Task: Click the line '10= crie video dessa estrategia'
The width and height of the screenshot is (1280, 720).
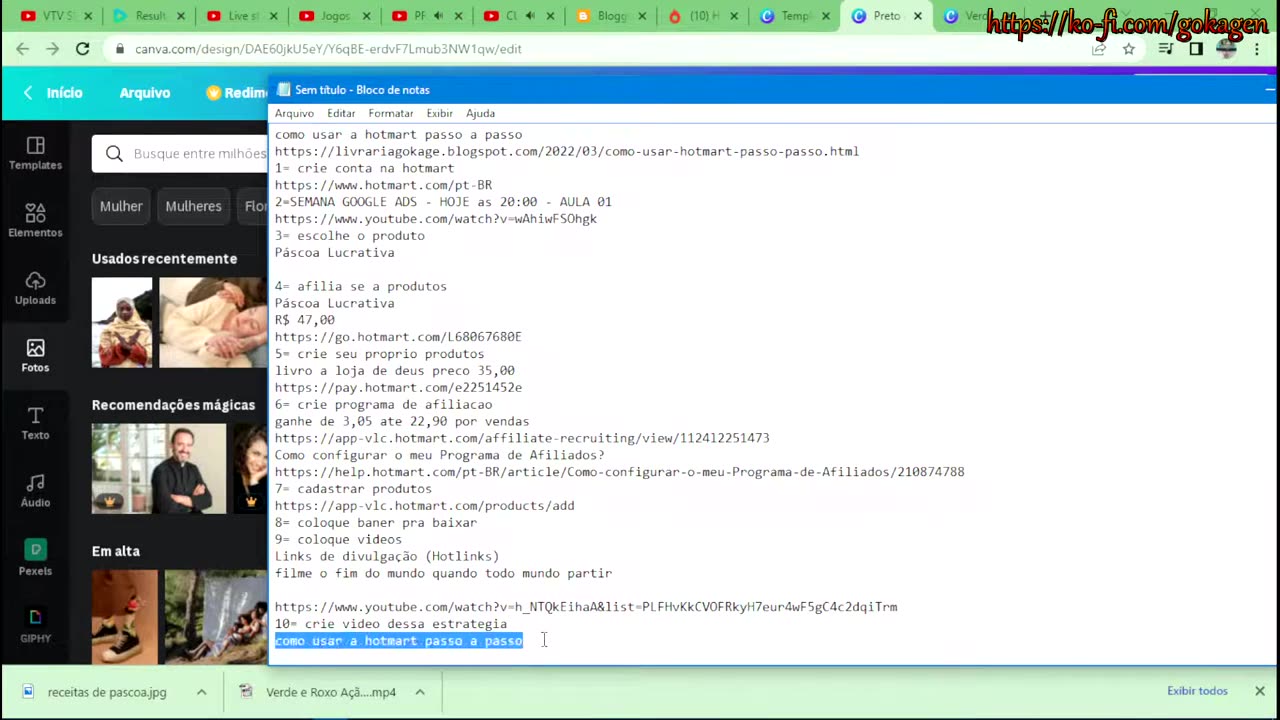Action: (x=391, y=624)
